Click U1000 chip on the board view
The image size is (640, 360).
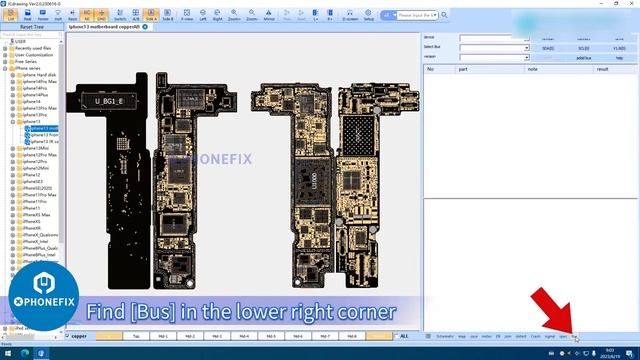coord(313,180)
